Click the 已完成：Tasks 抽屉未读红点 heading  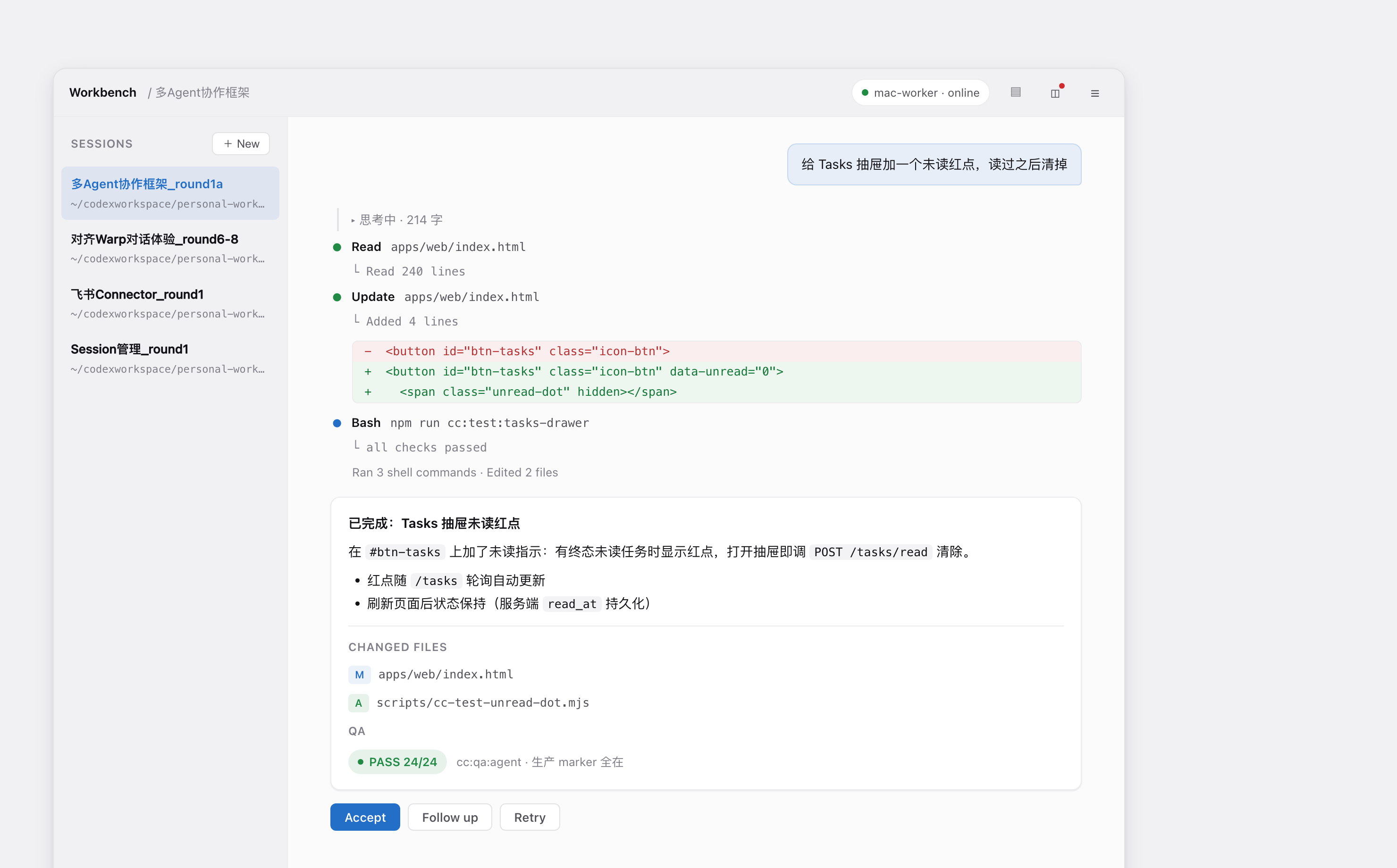pyautogui.click(x=434, y=524)
